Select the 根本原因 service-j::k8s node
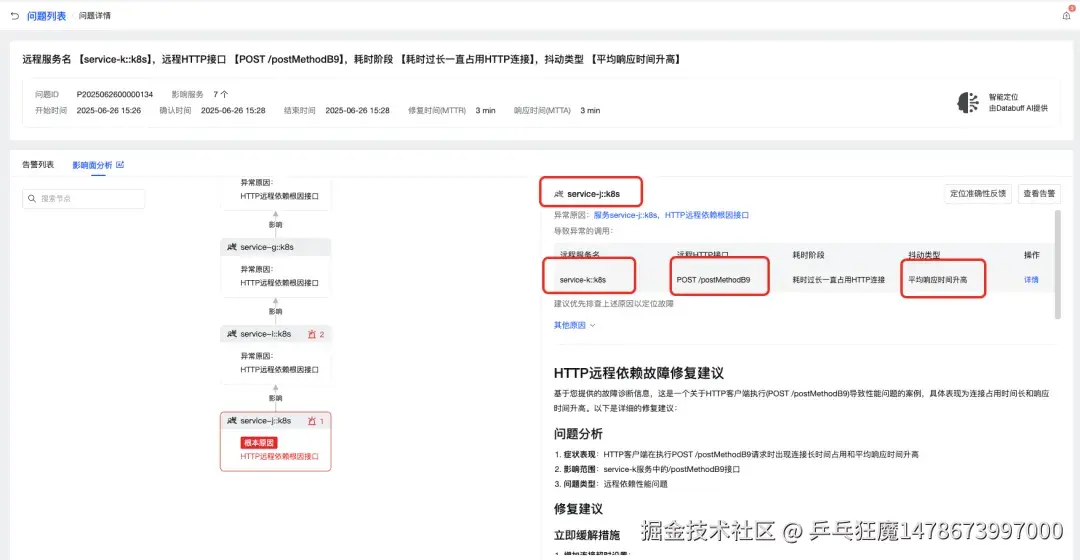 tap(276, 442)
